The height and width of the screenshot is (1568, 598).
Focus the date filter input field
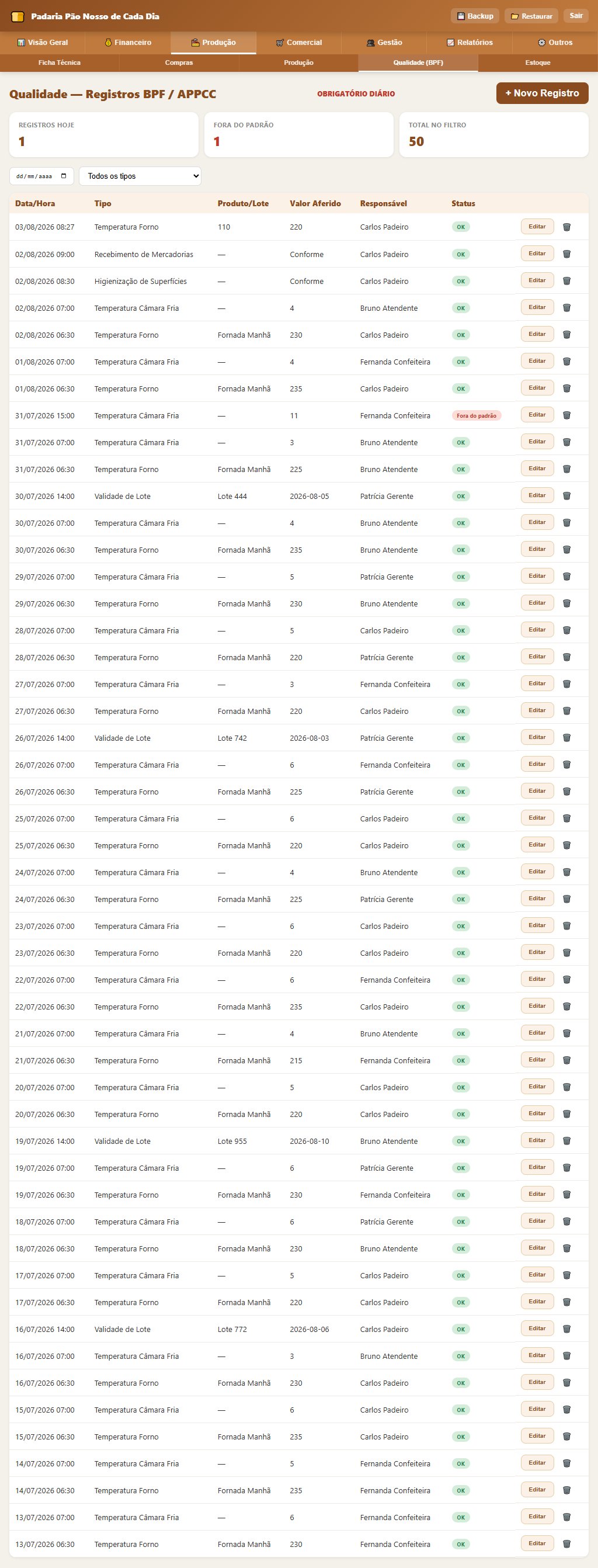41,176
